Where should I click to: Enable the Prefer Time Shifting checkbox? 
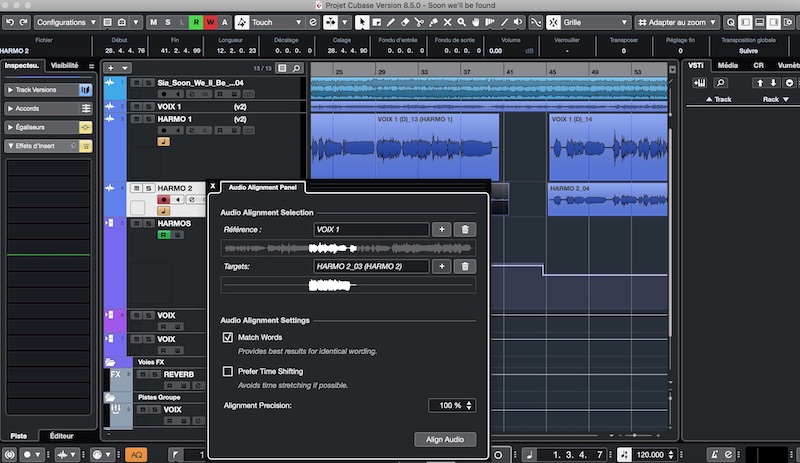(228, 372)
